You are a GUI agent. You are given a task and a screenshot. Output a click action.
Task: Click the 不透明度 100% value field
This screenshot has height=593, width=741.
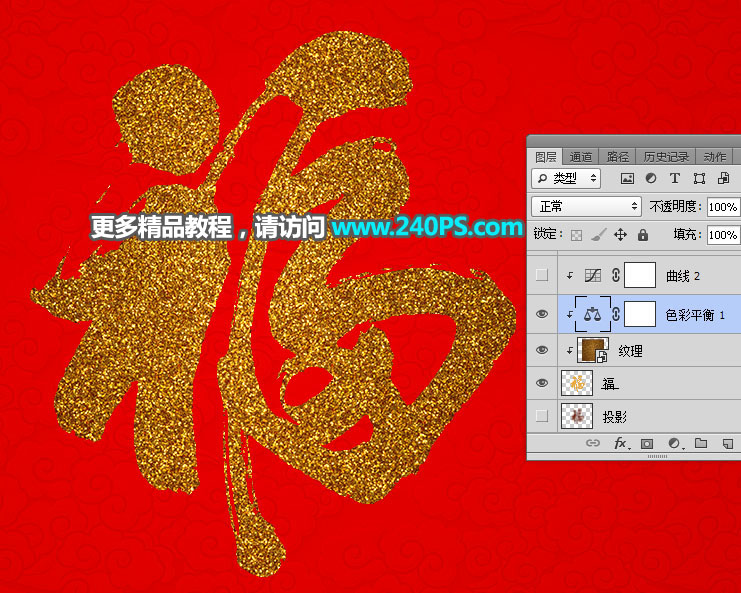(x=723, y=207)
